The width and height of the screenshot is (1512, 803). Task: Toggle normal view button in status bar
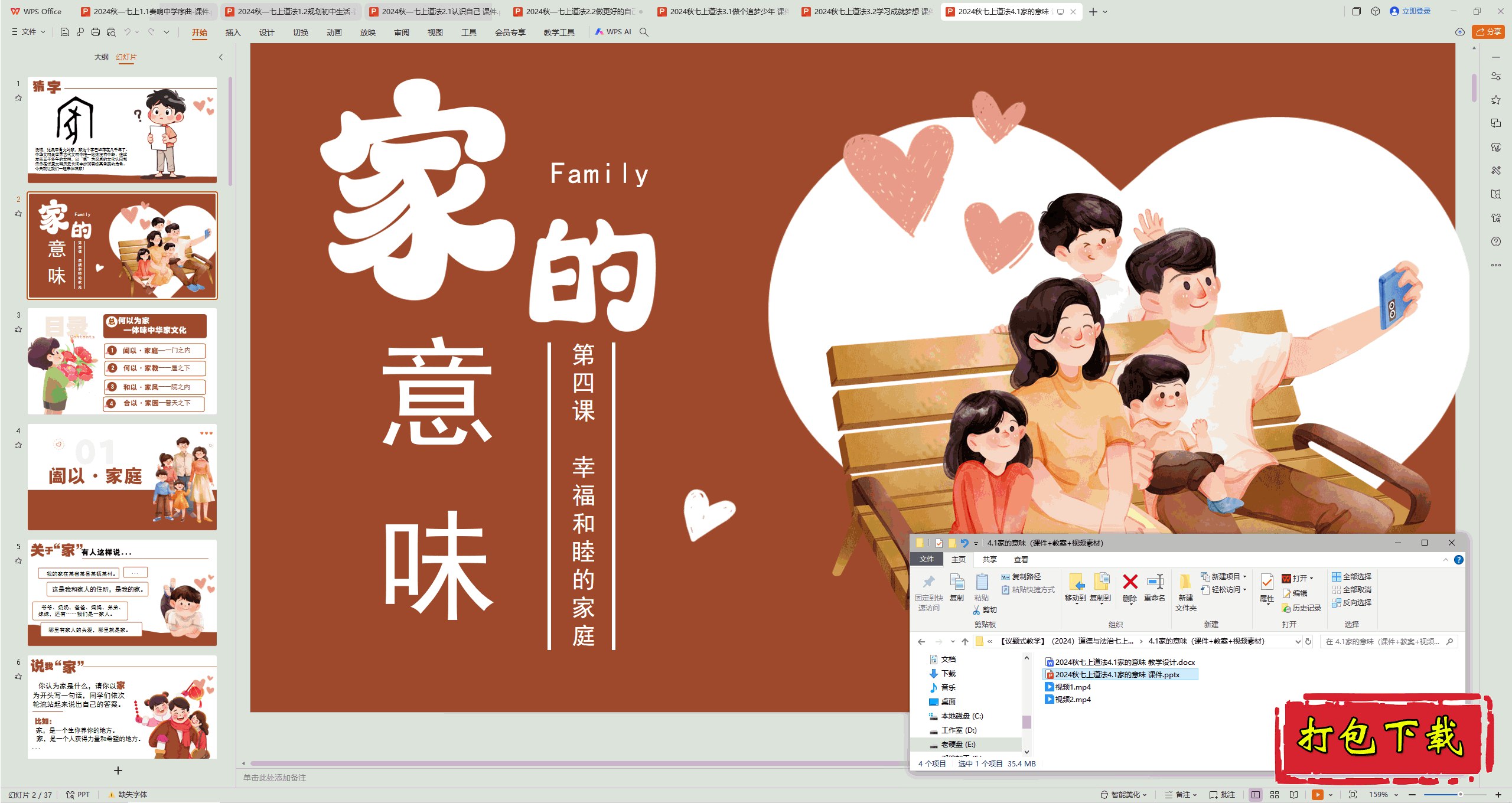click(1256, 795)
